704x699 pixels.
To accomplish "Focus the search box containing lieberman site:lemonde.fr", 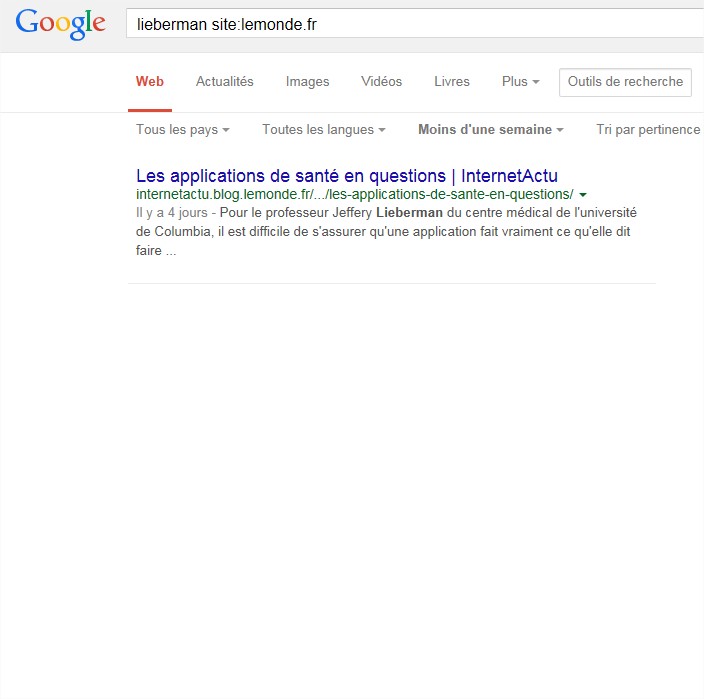I will (415, 24).
